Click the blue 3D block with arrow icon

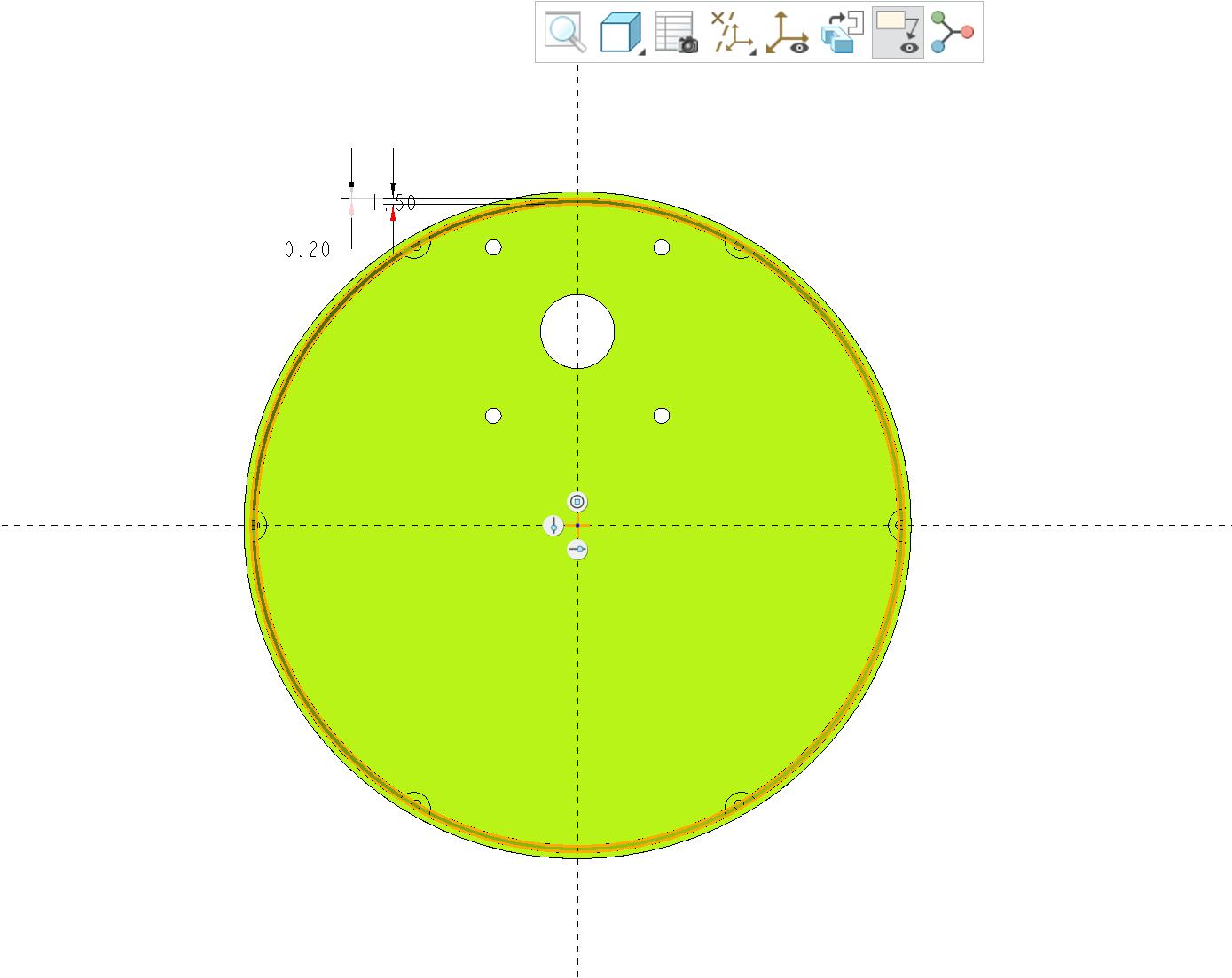(x=842, y=32)
